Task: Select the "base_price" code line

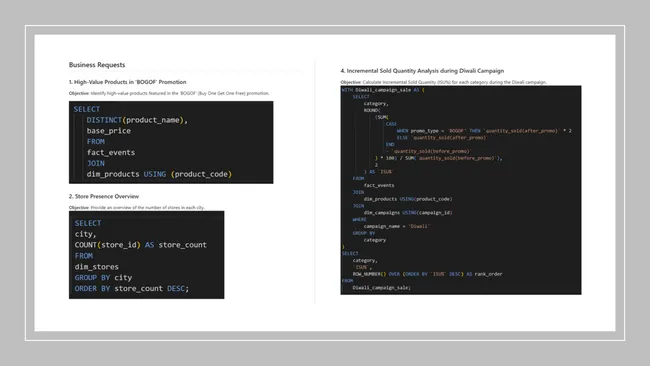Action: click(109, 131)
